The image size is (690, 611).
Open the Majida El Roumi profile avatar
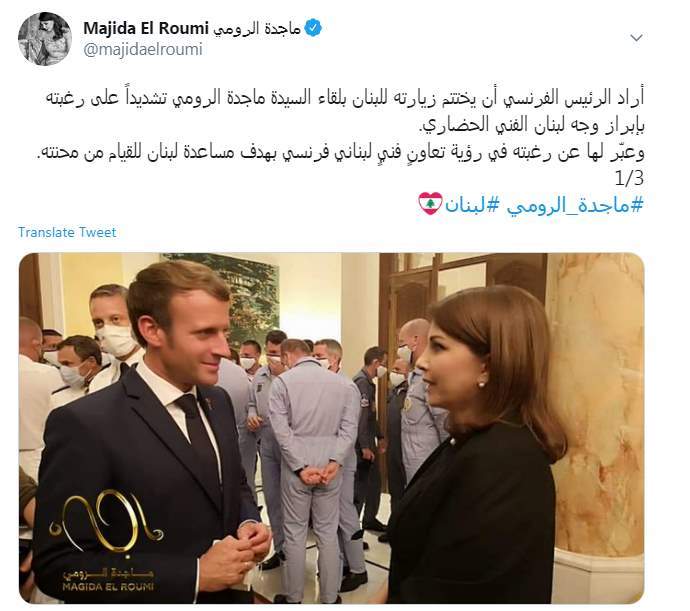coord(44,39)
